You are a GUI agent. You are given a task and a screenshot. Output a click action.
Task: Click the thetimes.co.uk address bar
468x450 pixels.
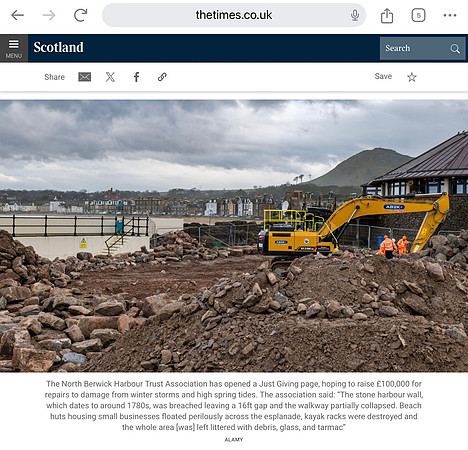[234, 15]
